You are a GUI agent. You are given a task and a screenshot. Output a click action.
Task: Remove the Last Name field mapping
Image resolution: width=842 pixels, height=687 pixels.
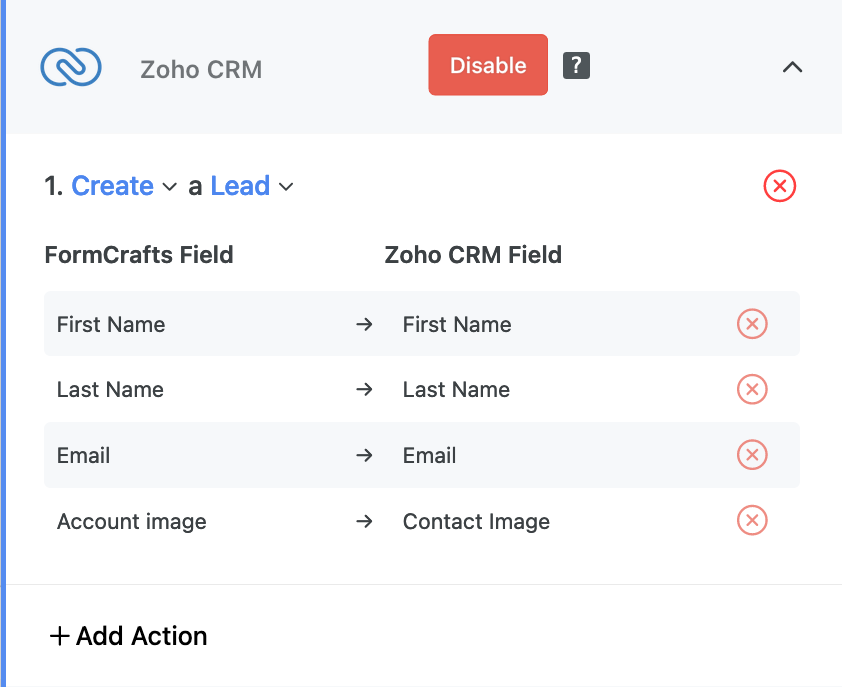point(752,389)
